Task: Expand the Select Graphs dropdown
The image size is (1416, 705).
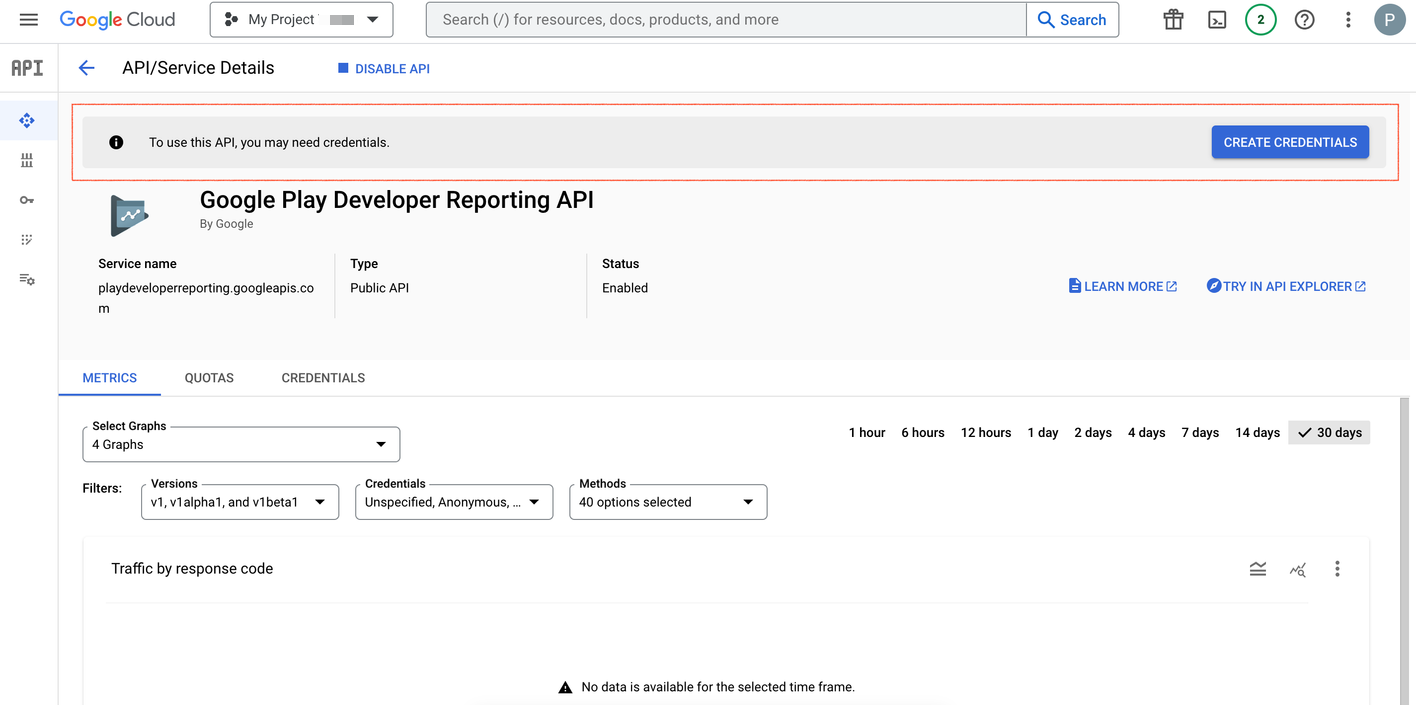Action: coord(241,444)
